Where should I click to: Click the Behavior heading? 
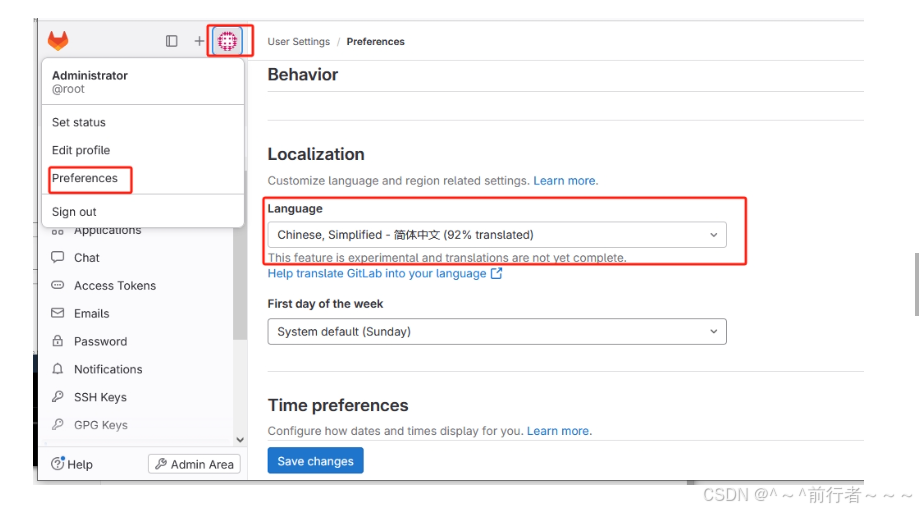tap(302, 74)
